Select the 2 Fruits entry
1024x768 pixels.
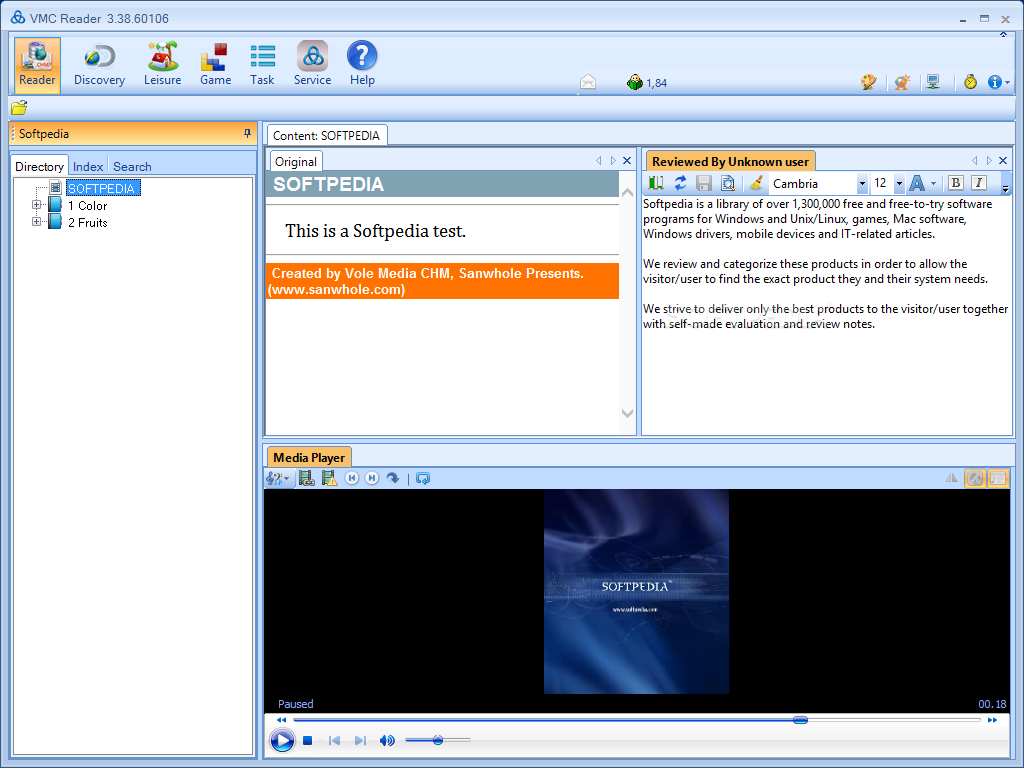88,223
